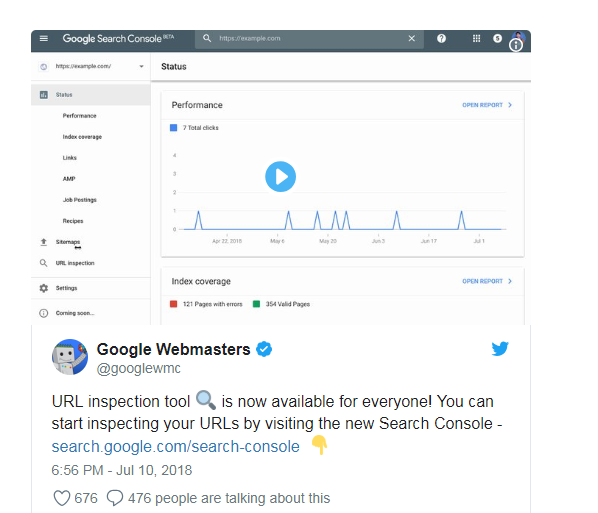Viewport: 598px width, 513px height.
Task: Like the tweet with heart icon
Action: (x=62, y=498)
